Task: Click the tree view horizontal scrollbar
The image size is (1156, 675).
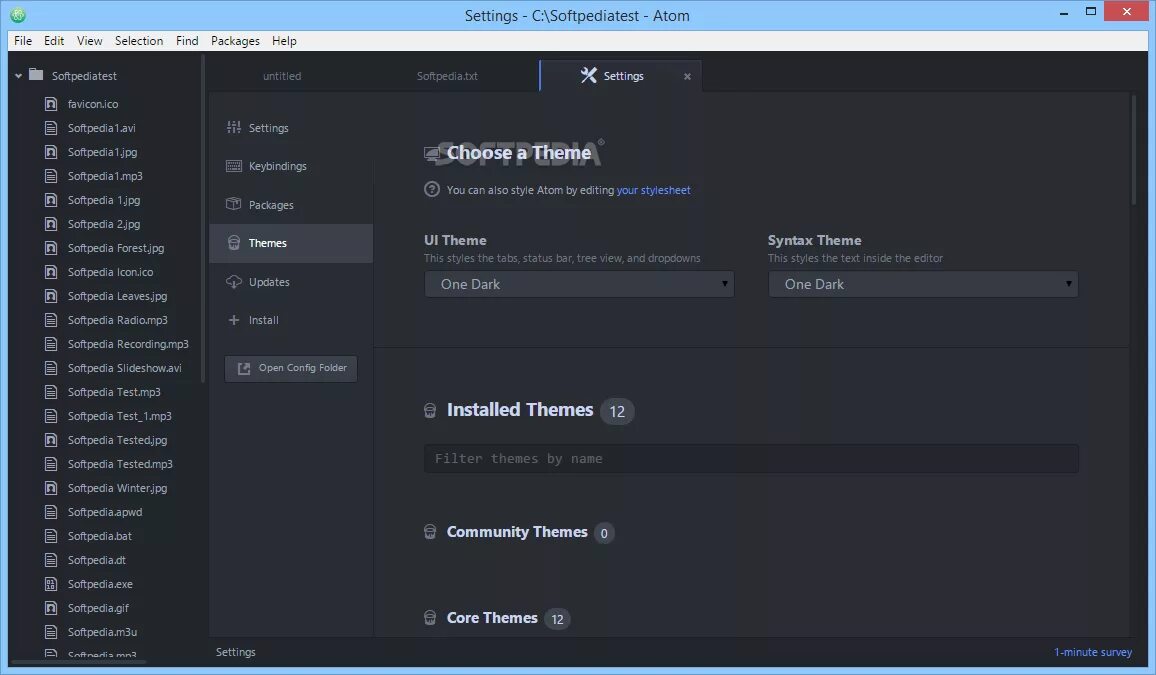Action: pos(79,661)
